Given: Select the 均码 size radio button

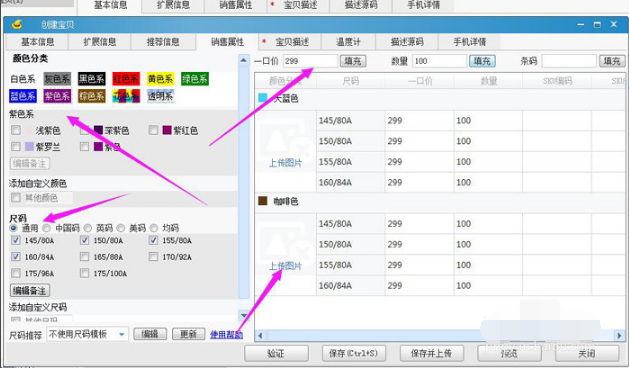Looking at the screenshot, I should point(153,228).
